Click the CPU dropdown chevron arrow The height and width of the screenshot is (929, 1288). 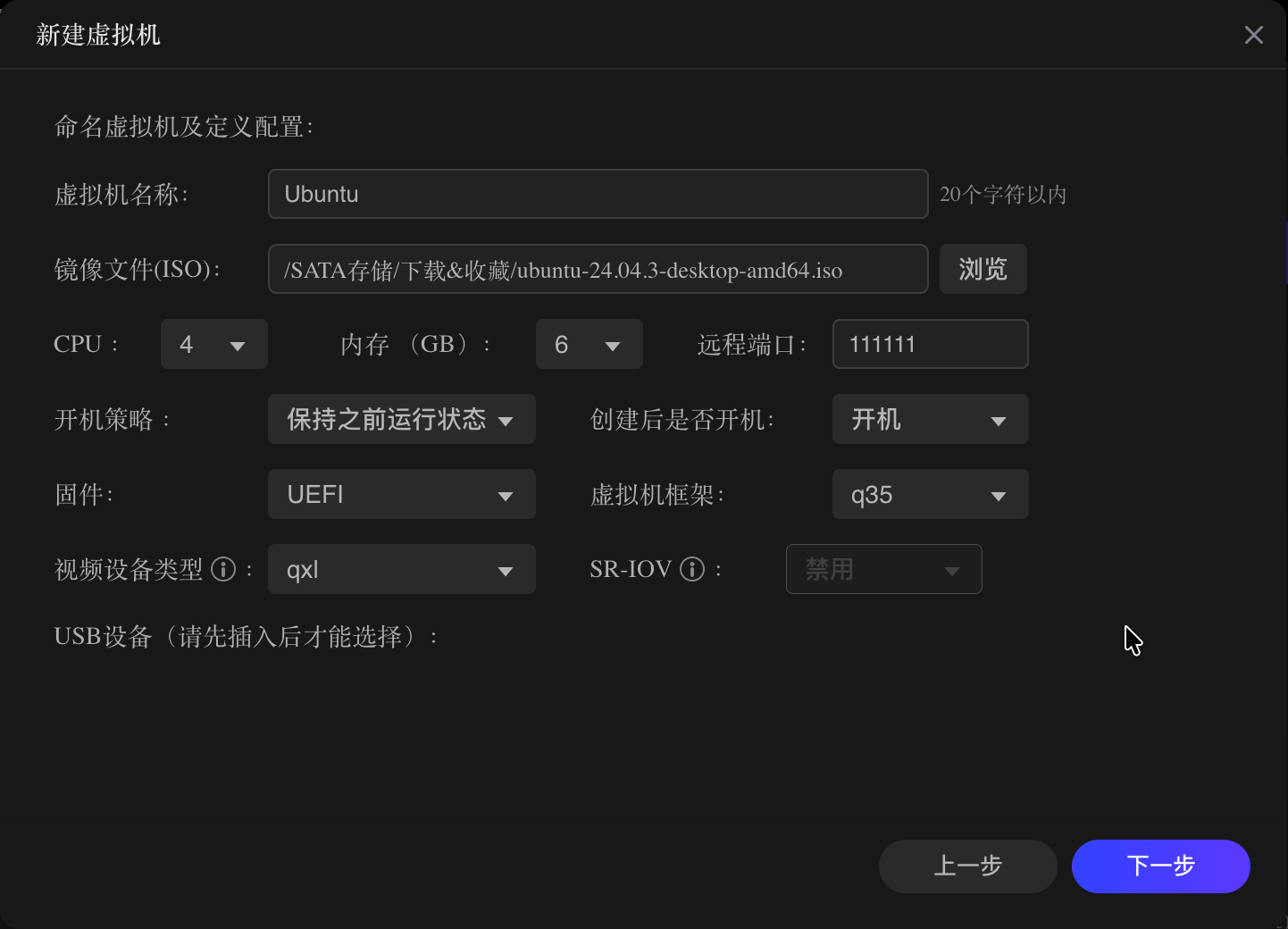(x=238, y=344)
